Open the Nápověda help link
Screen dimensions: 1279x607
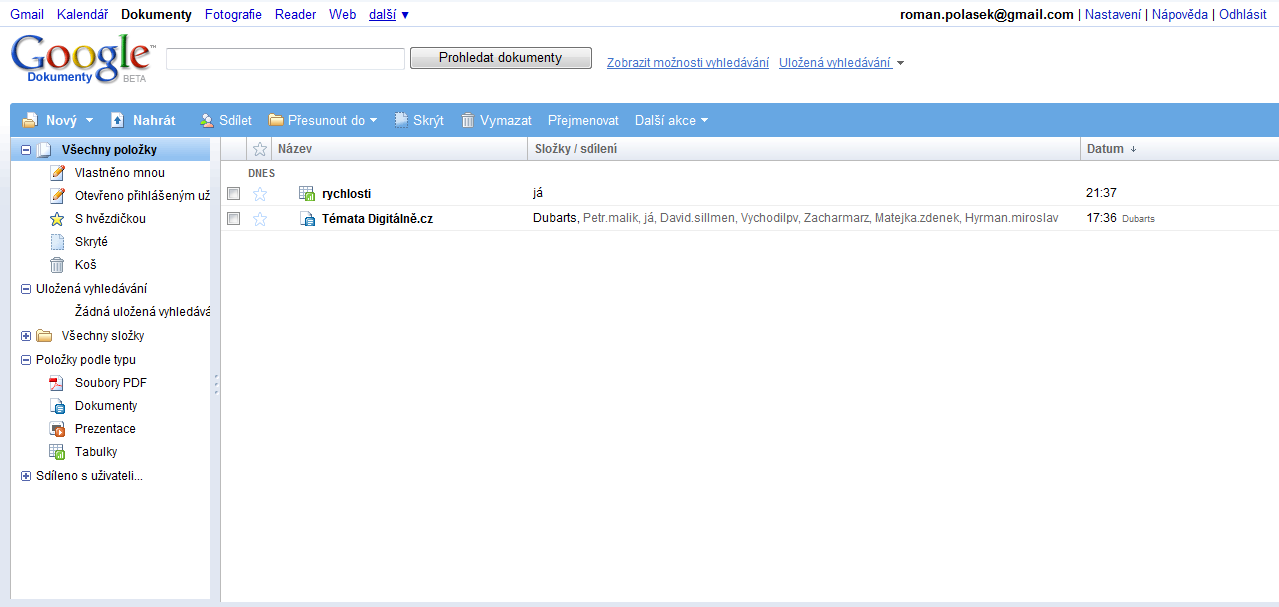tap(1181, 14)
